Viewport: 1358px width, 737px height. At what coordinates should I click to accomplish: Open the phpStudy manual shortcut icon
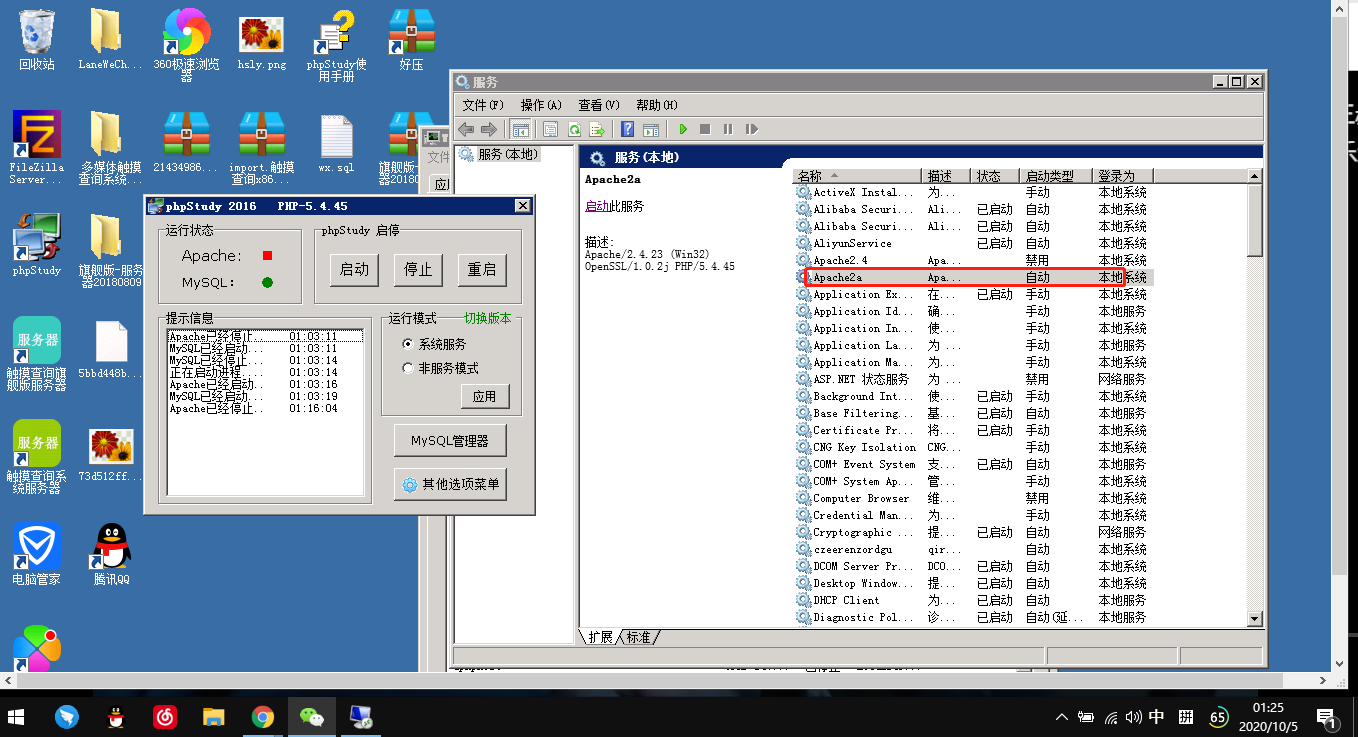[x=337, y=45]
